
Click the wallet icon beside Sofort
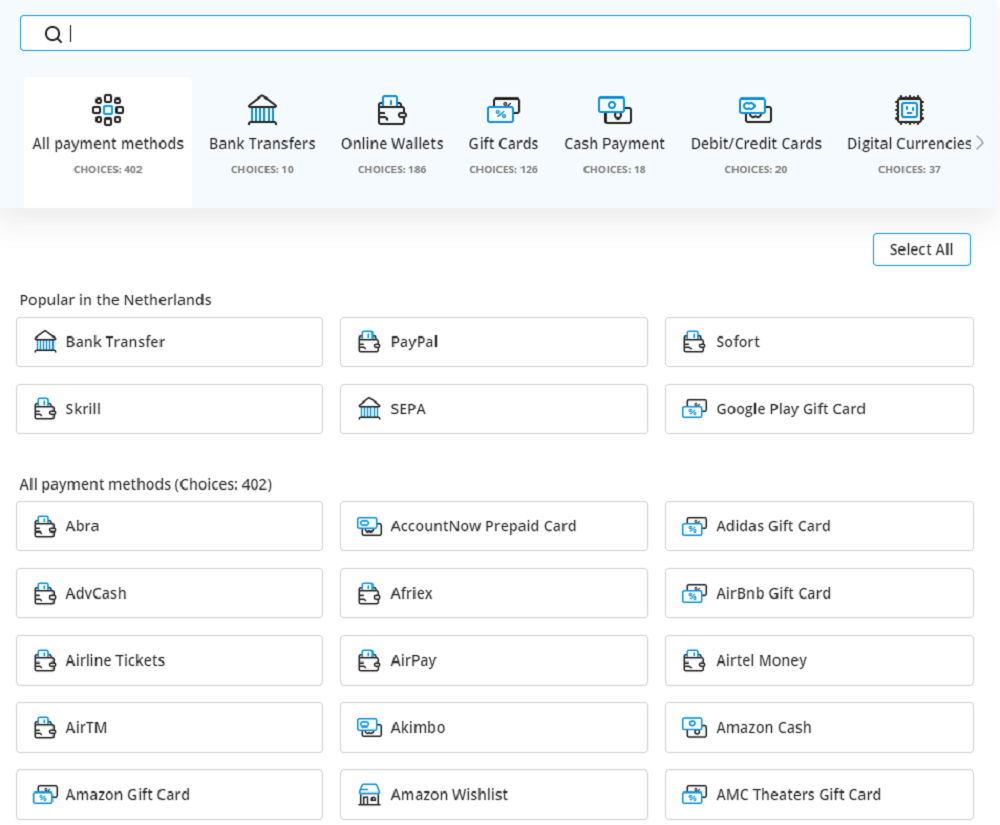click(x=694, y=342)
